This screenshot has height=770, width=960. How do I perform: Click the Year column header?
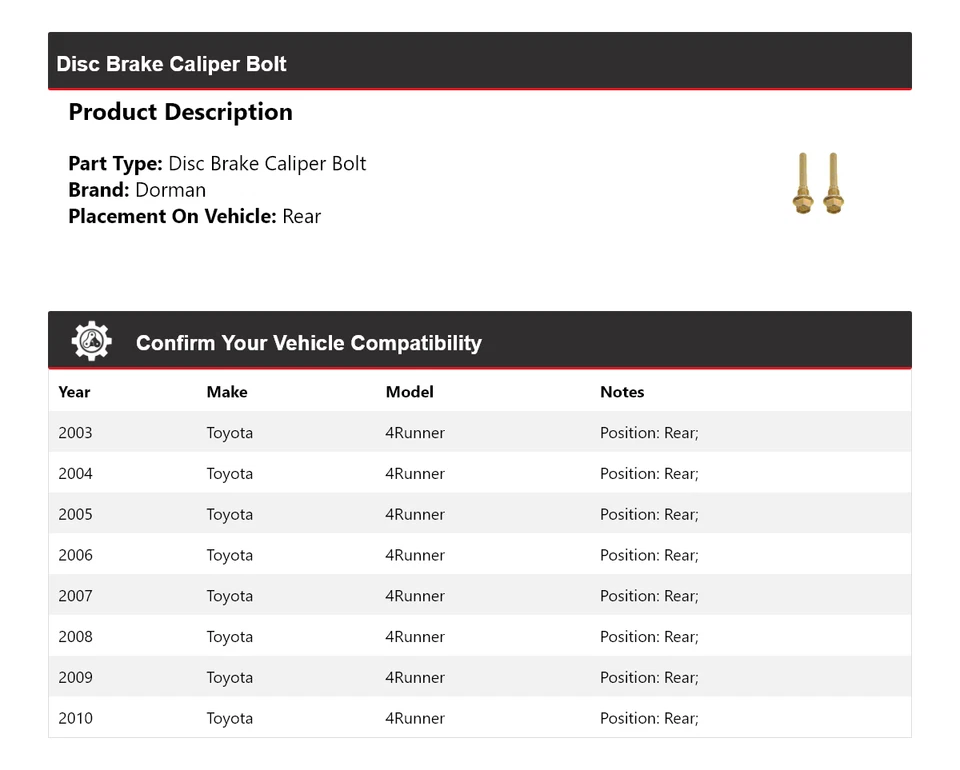pyautogui.click(x=74, y=392)
